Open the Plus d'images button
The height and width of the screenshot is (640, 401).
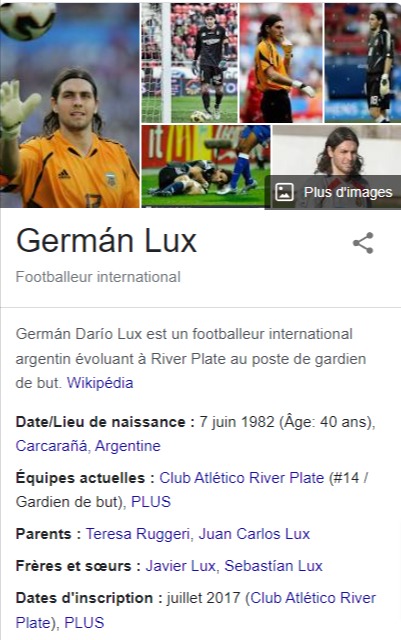pos(333,192)
